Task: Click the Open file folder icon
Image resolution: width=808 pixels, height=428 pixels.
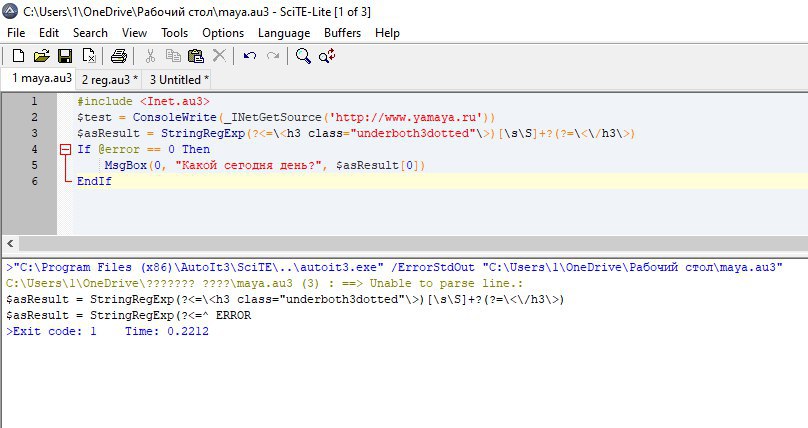Action: pos(42,56)
